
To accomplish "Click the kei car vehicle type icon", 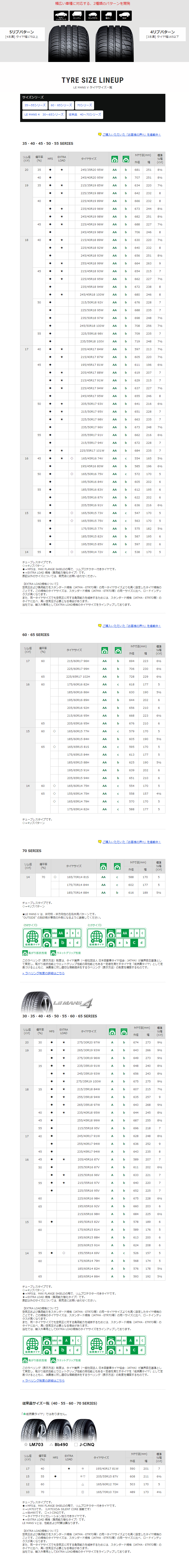I will click(109, 16).
